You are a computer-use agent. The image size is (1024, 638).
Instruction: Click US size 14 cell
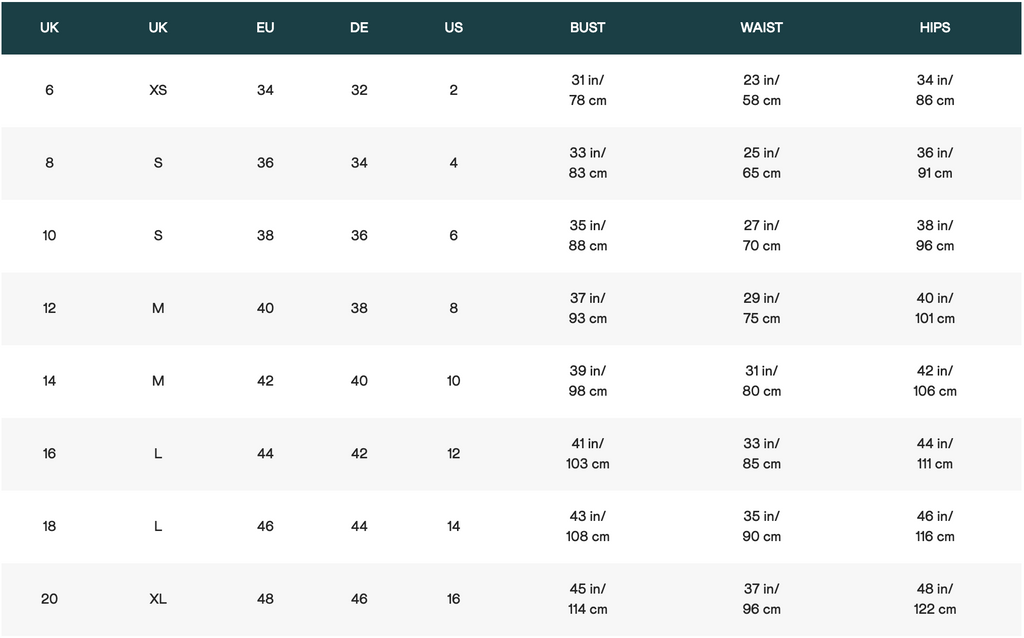453,526
